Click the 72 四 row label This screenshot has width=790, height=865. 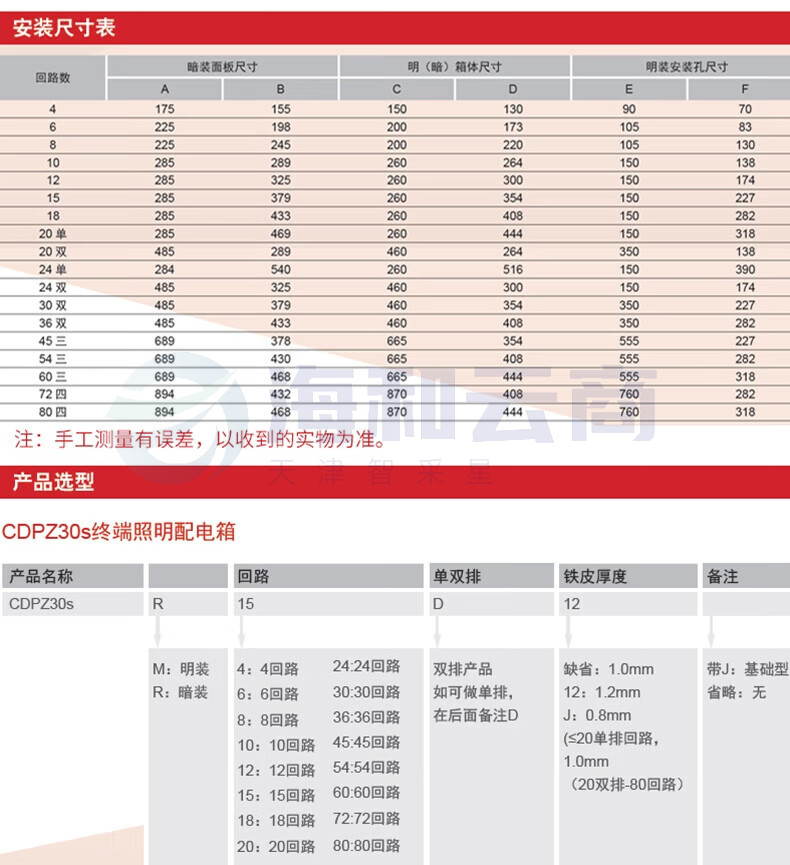(x=52, y=394)
